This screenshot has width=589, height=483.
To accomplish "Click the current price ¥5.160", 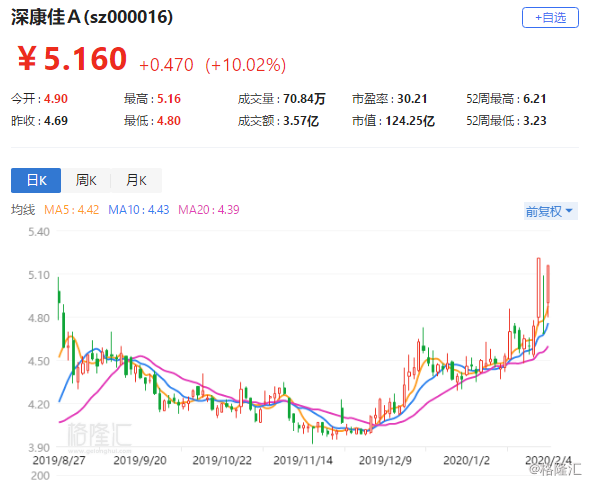I will coord(72,59).
